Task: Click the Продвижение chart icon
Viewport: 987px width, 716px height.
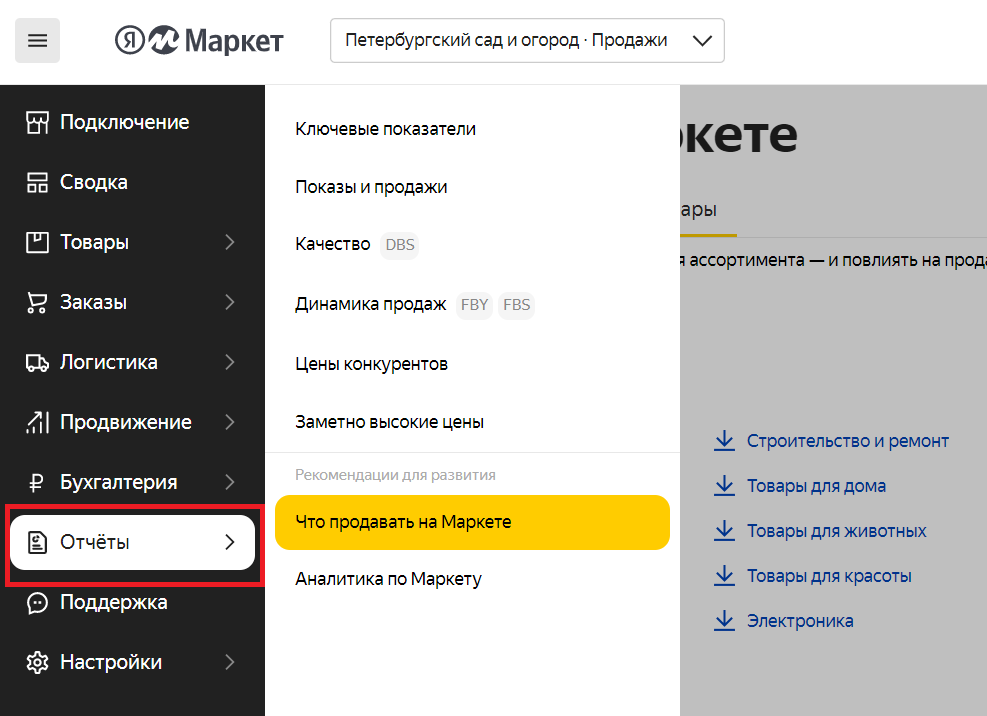Action: coord(37,423)
